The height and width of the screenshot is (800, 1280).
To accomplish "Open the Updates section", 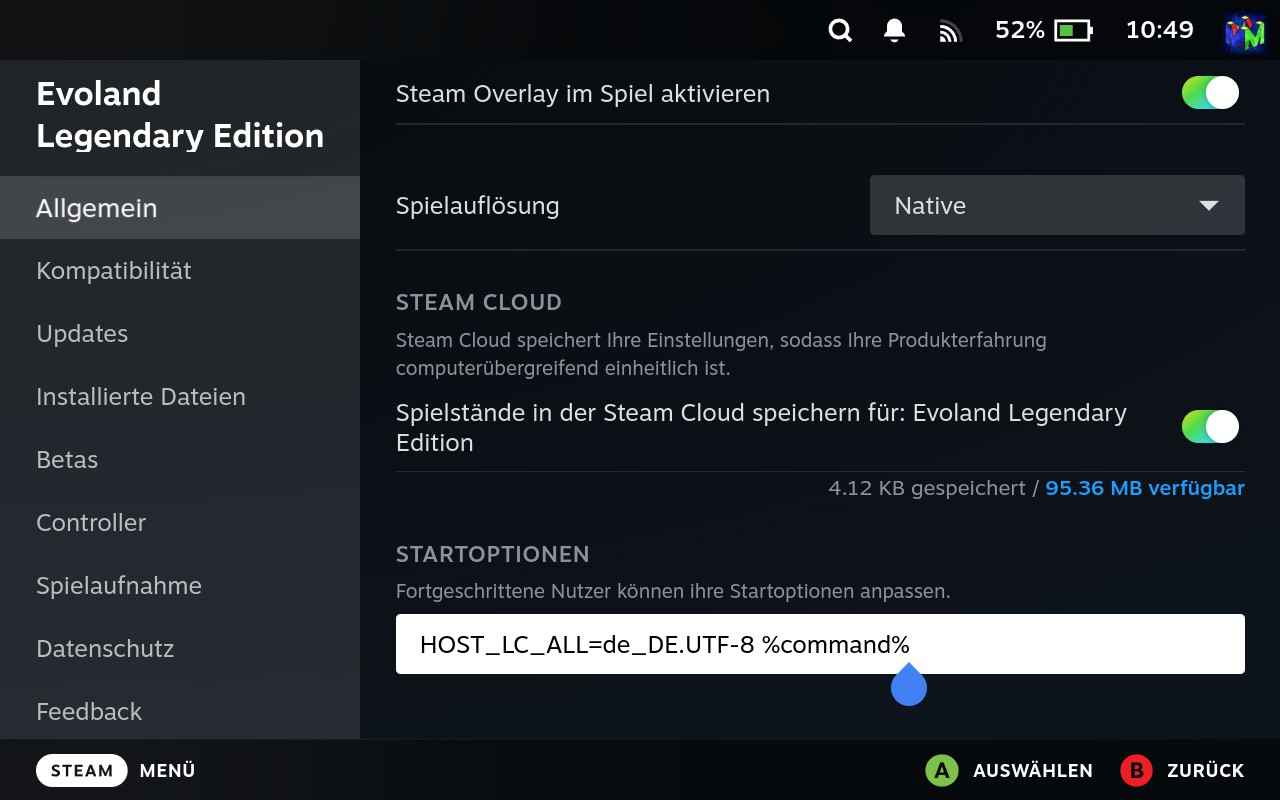I will (82, 334).
